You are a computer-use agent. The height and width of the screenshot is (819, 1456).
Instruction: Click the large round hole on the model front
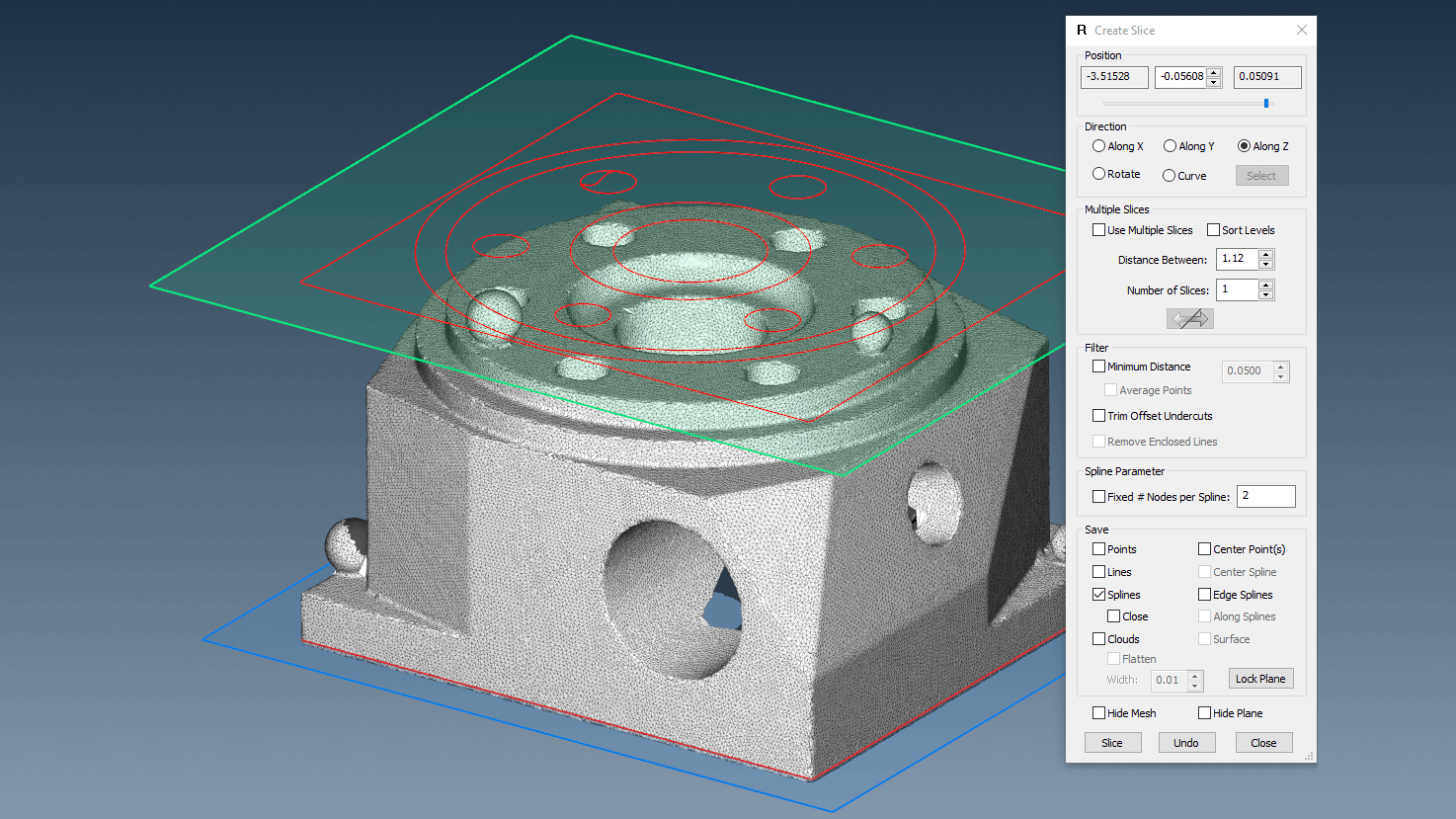click(x=672, y=600)
